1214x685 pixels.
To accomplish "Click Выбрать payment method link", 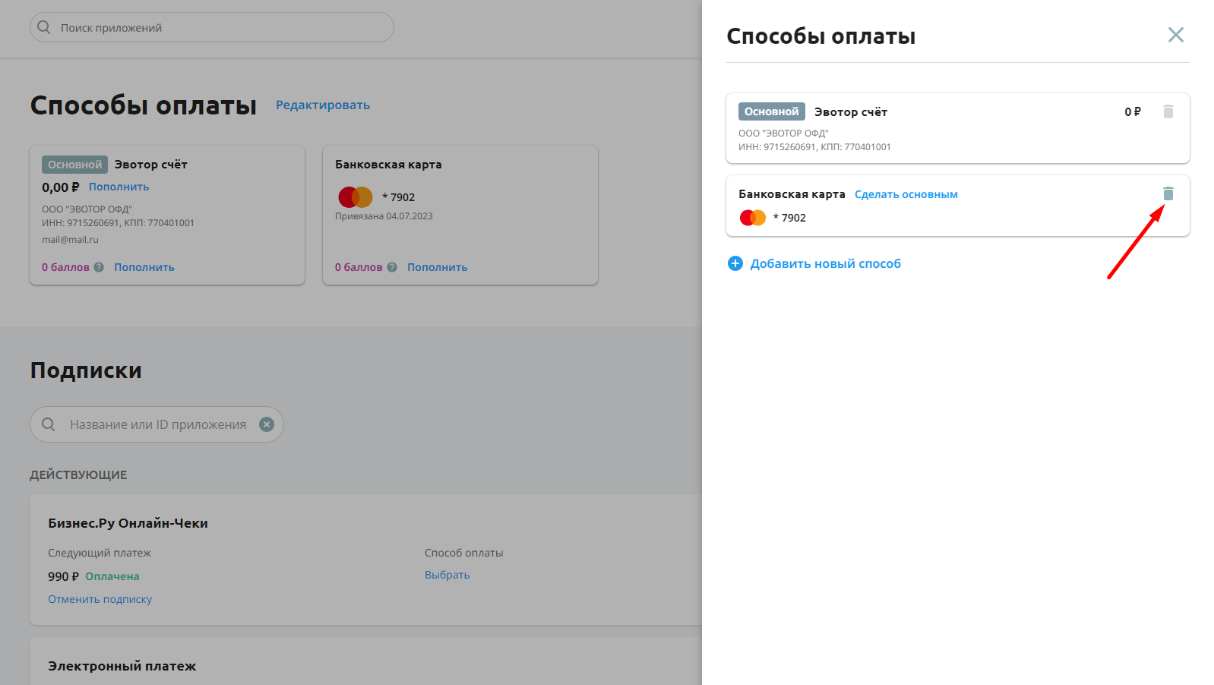I will coord(447,575).
